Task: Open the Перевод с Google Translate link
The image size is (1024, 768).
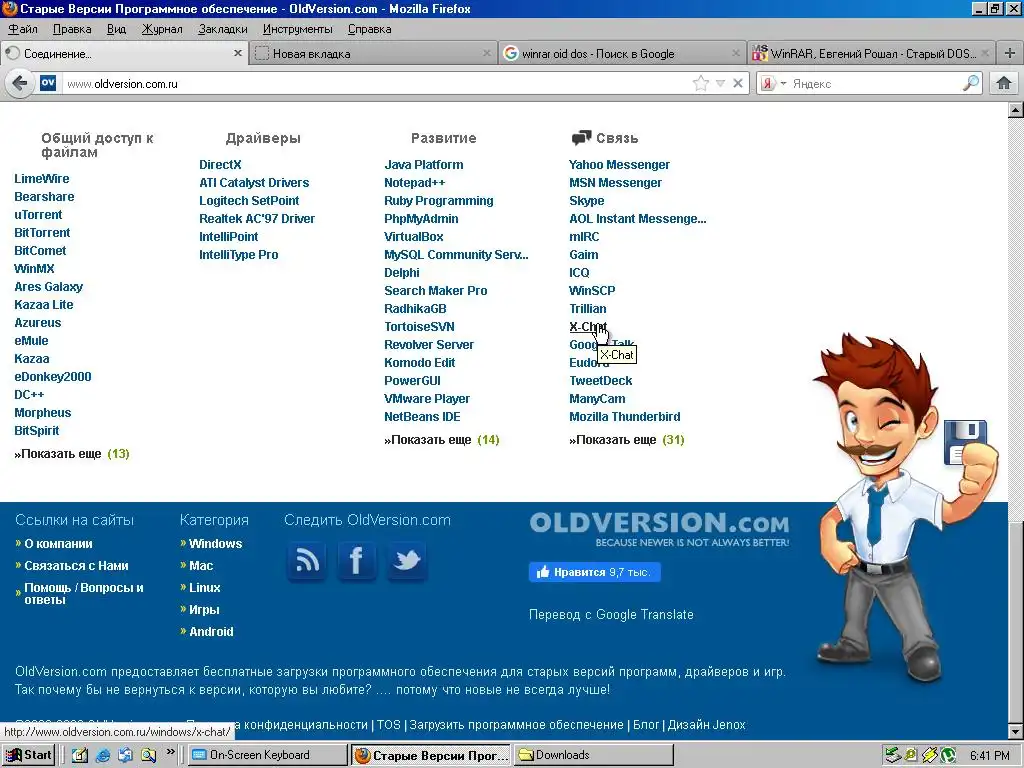Action: (611, 615)
